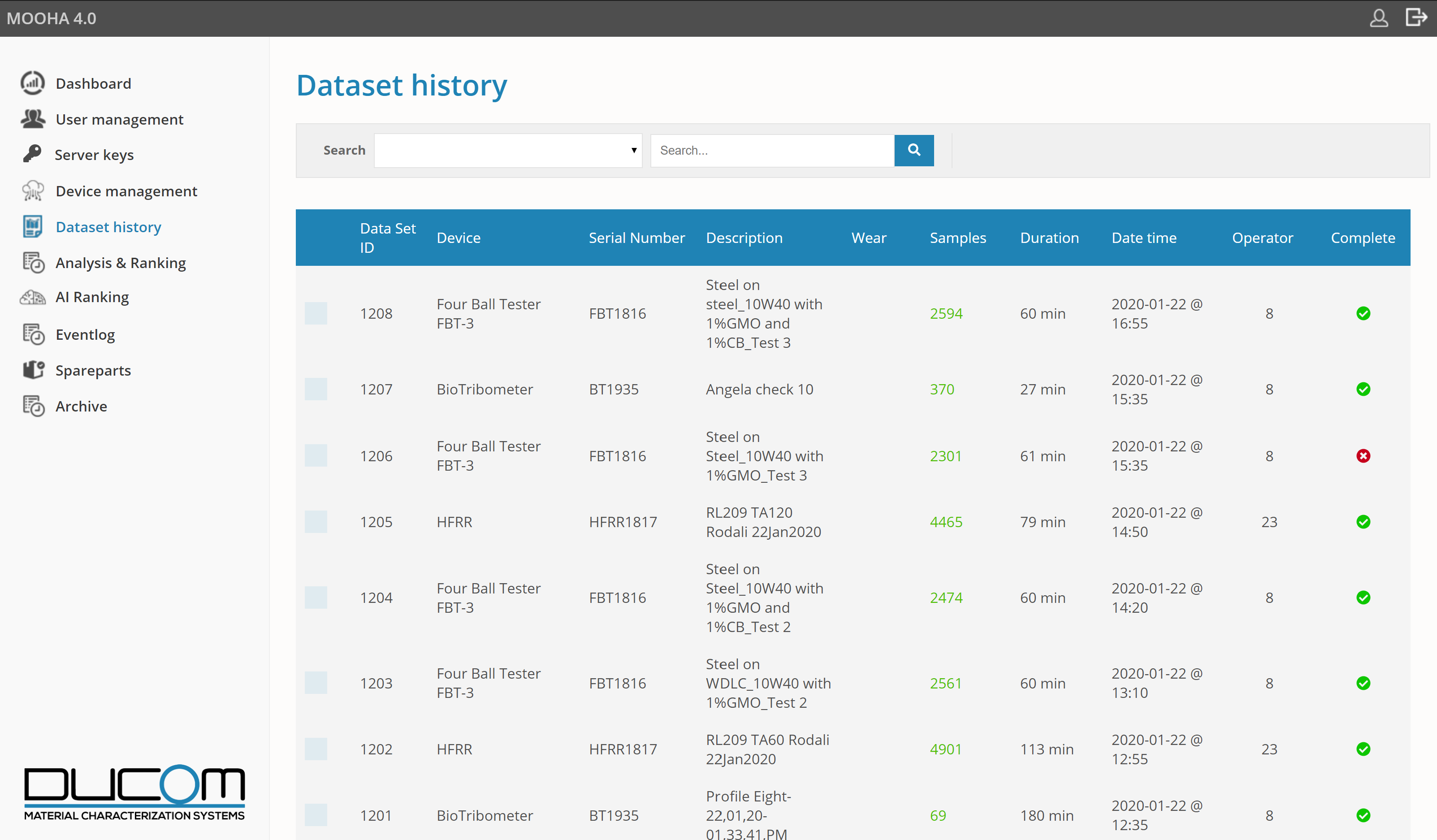The width and height of the screenshot is (1437, 840).
Task: Click the Device management cloud icon
Action: click(33, 191)
